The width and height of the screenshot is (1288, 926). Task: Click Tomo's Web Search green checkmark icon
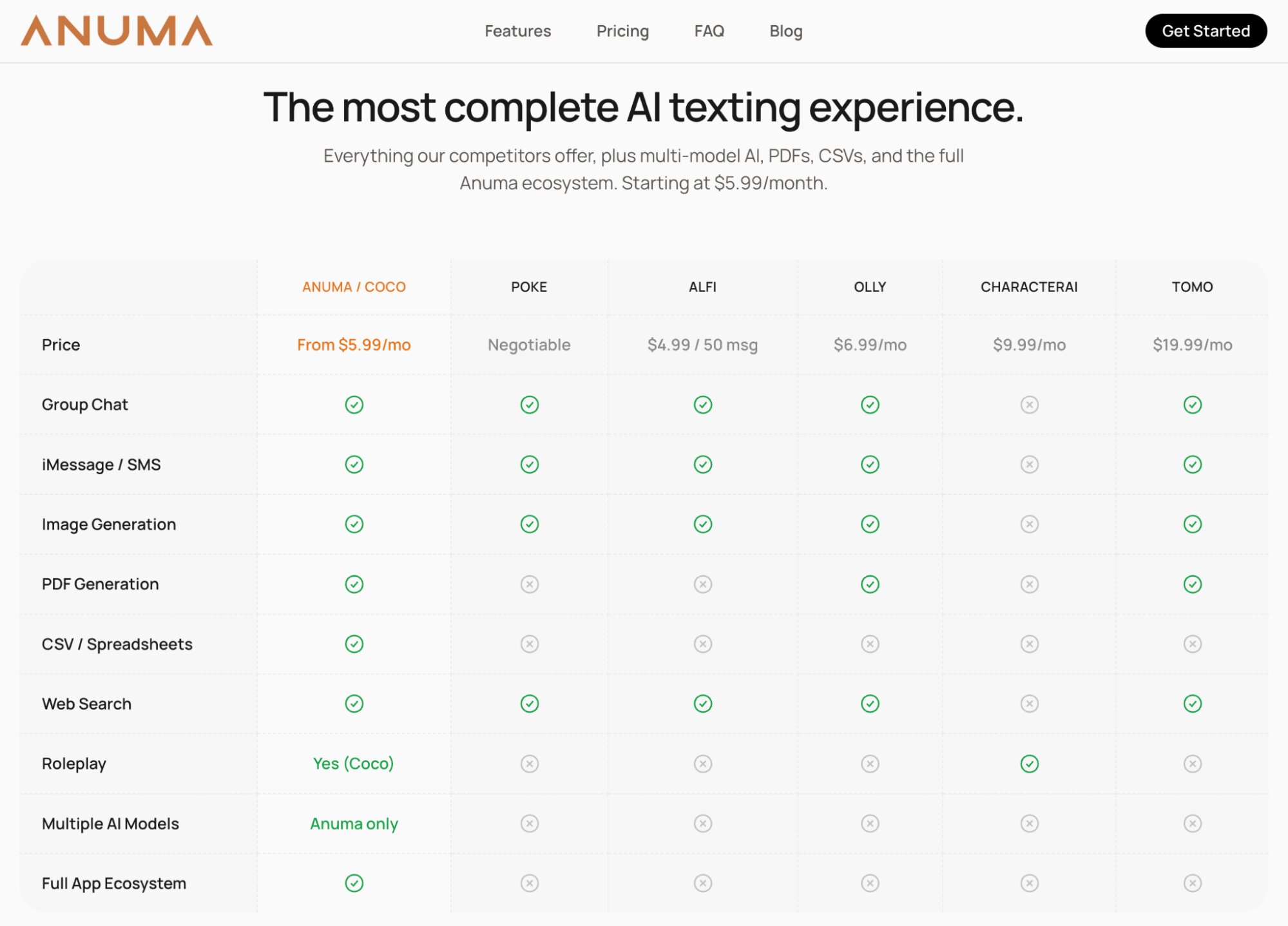click(1192, 704)
